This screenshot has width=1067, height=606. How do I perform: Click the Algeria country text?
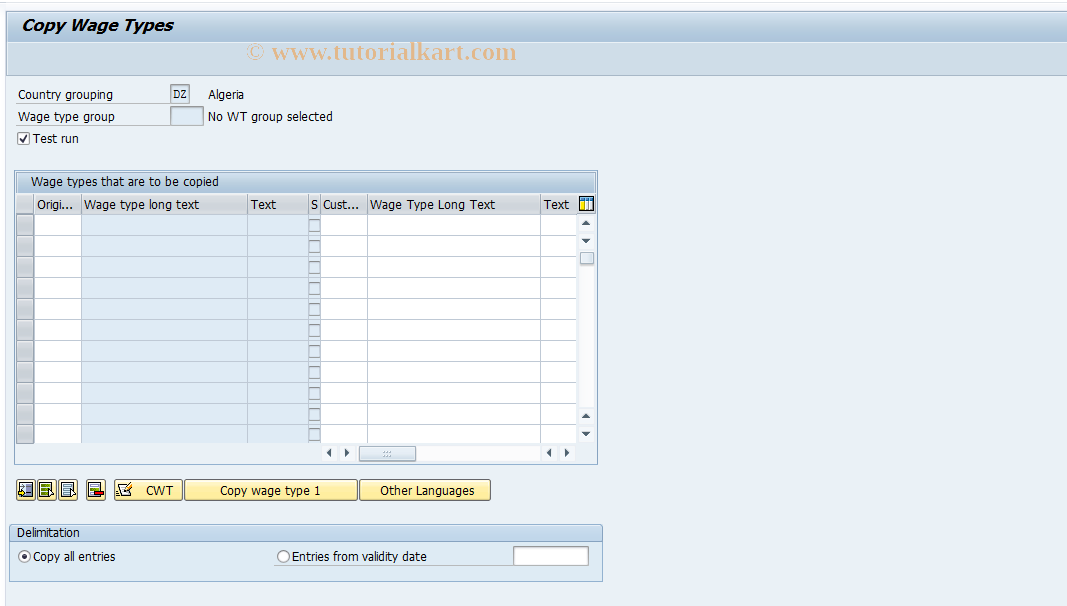point(226,95)
